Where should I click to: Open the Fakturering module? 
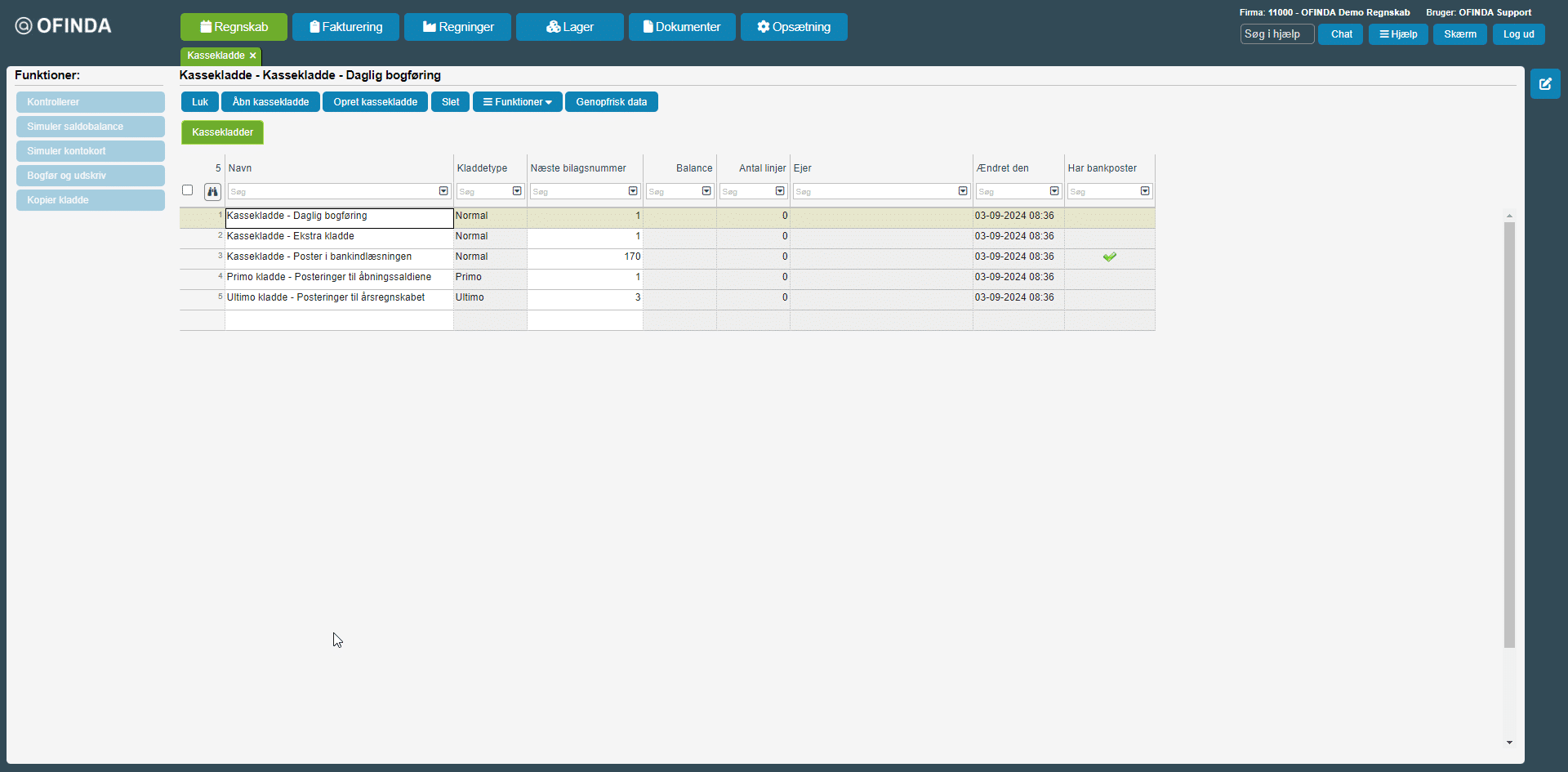coord(345,27)
